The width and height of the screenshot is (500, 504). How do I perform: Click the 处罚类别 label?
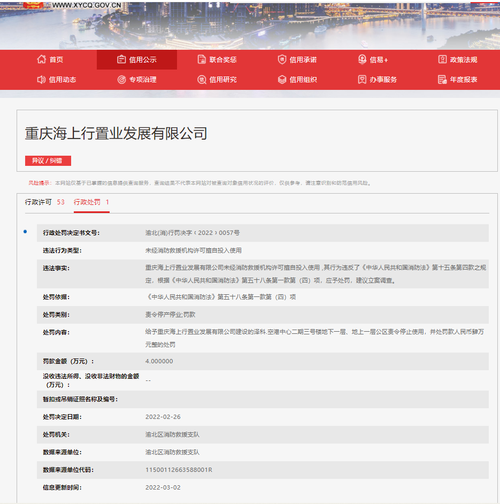pos(56,315)
